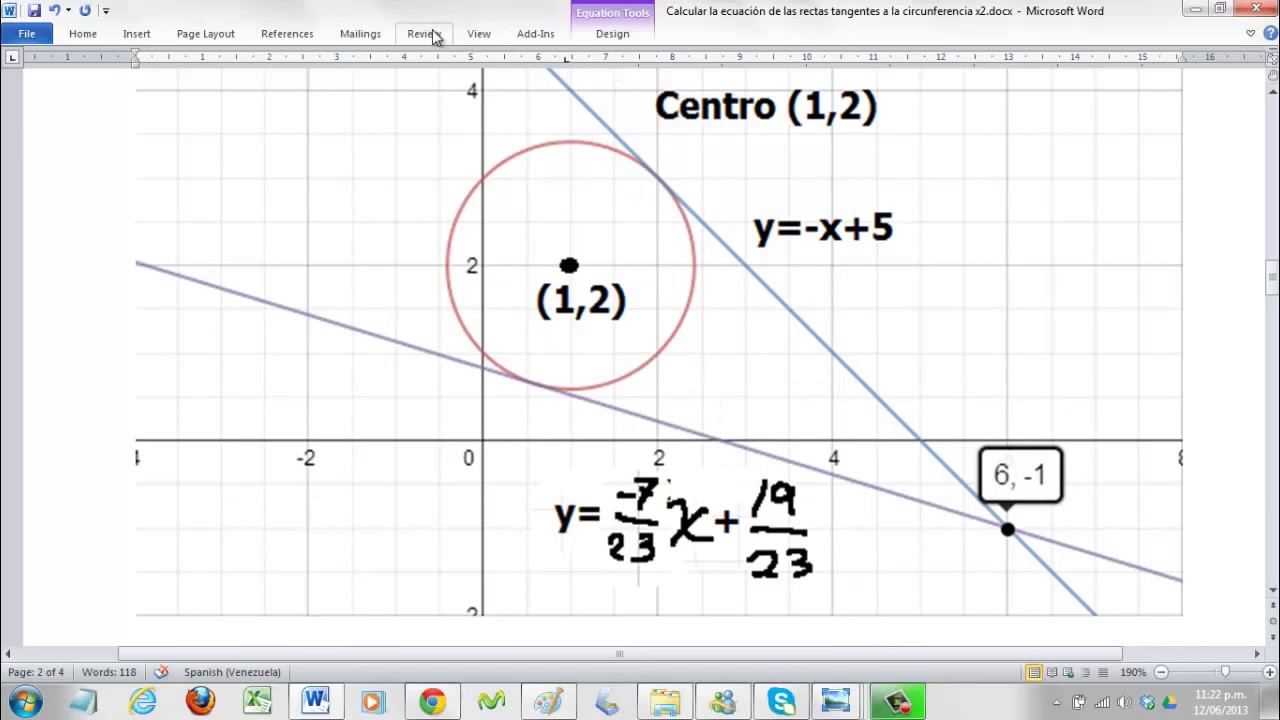The image size is (1280, 720).
Task: Open the File tab
Action: (27, 34)
